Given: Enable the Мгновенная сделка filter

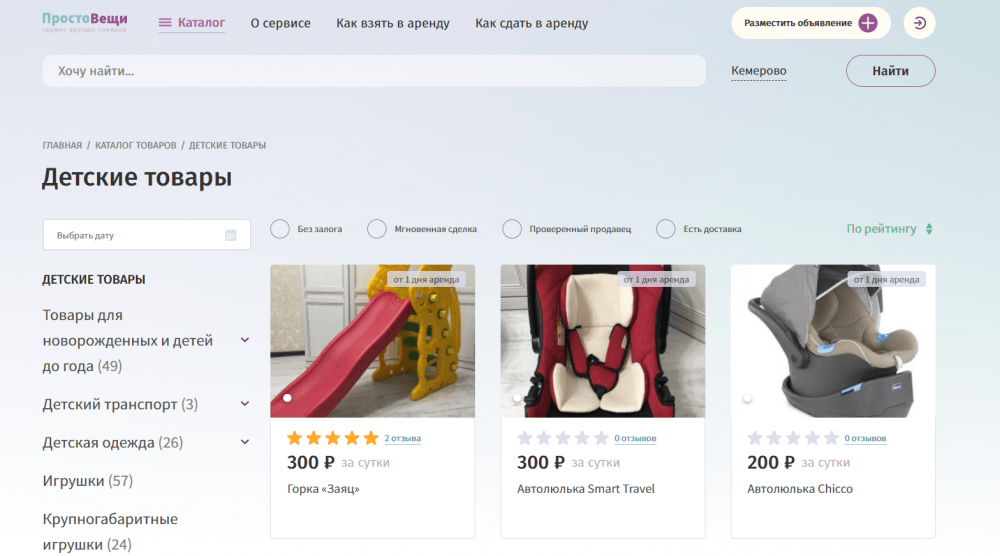Looking at the screenshot, I should coord(377,229).
